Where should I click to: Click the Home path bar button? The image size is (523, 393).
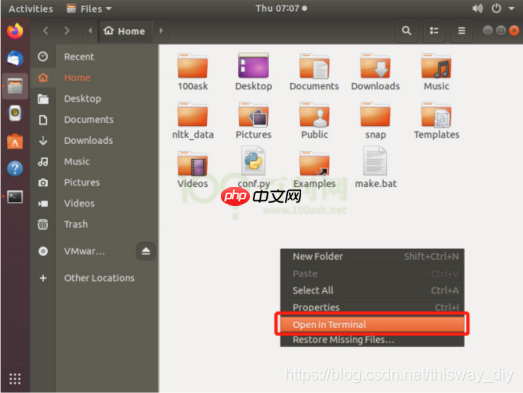tap(125, 31)
